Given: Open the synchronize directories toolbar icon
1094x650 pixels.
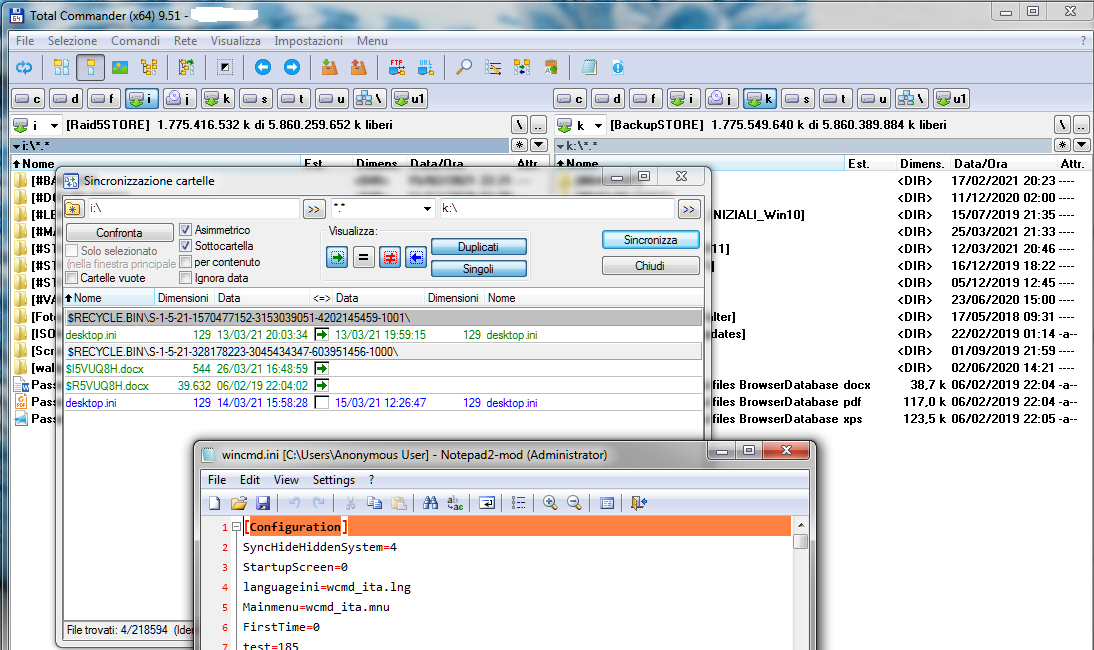Looking at the screenshot, I should click(x=522, y=68).
